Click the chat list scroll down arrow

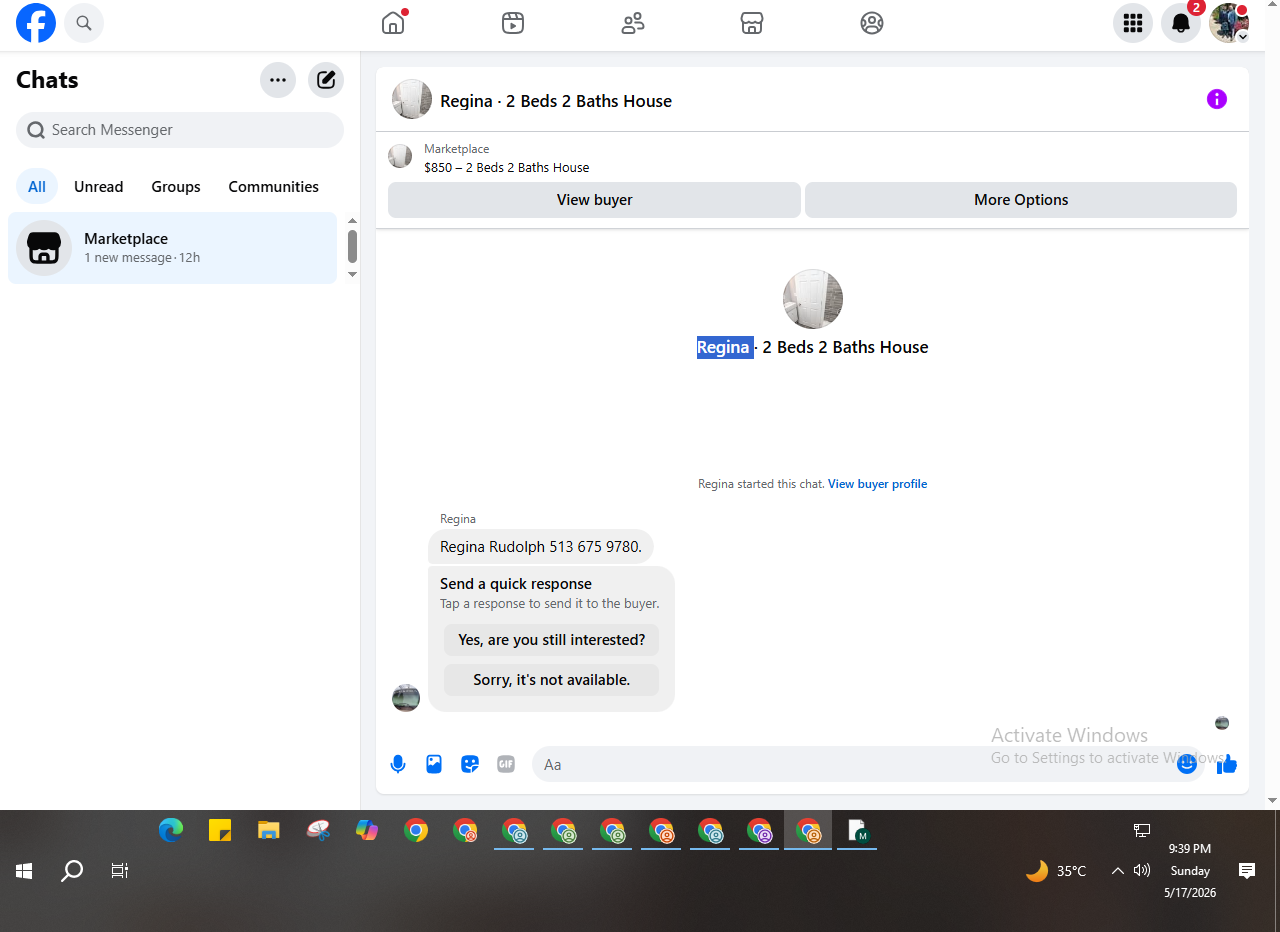tap(352, 274)
